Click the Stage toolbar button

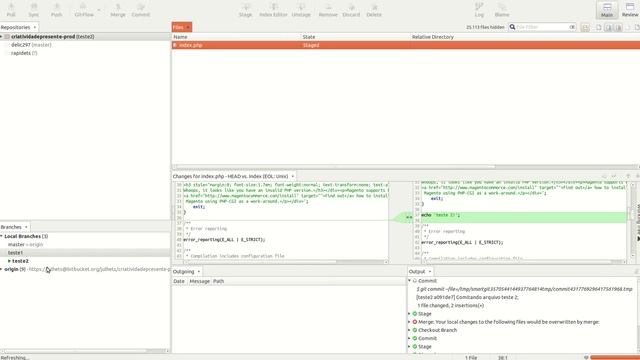(245, 10)
